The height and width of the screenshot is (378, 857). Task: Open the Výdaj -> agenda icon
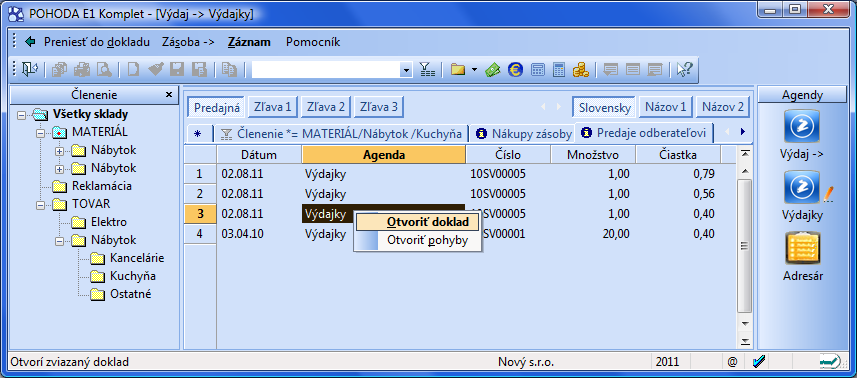(x=801, y=126)
